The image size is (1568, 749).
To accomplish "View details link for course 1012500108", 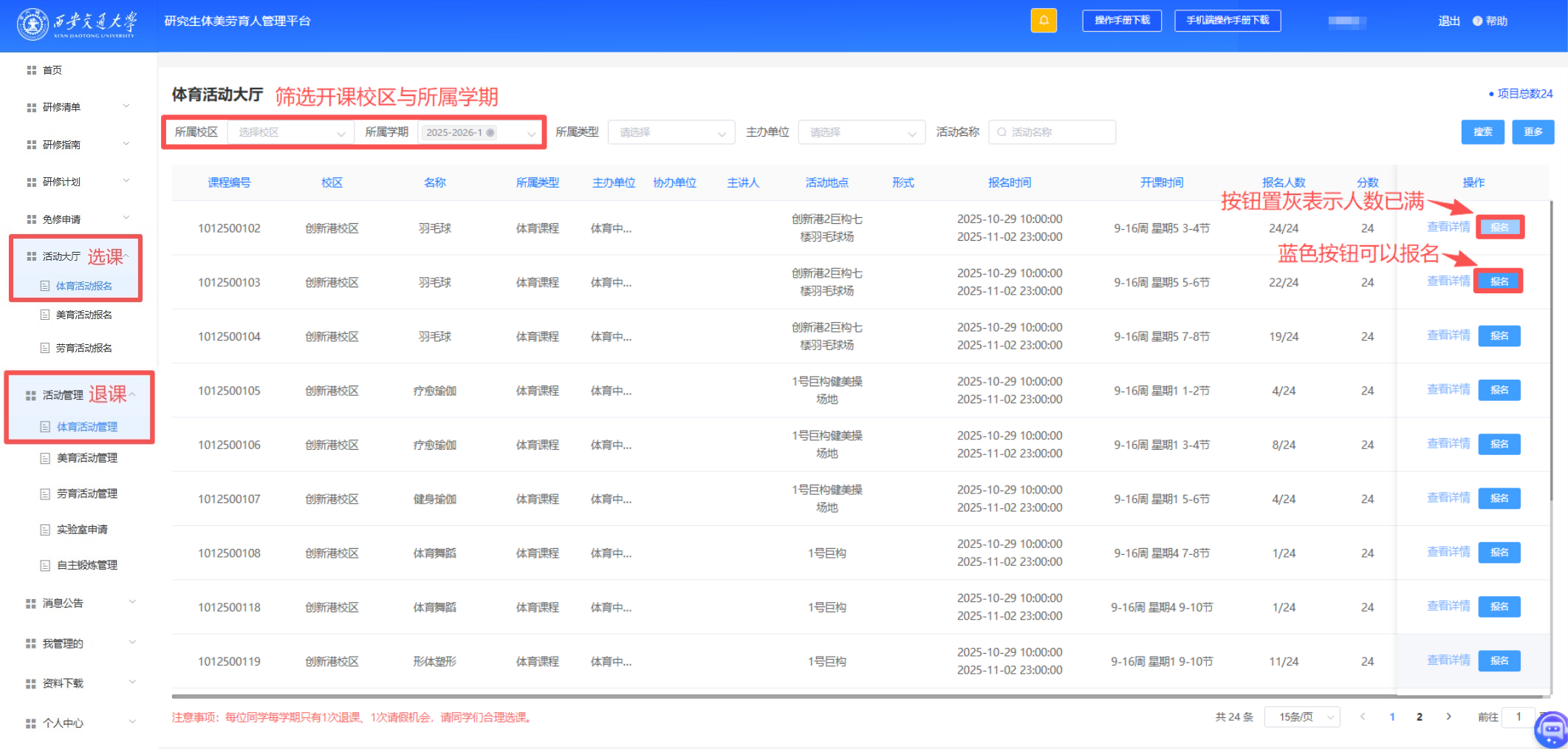I will pyautogui.click(x=1448, y=552).
